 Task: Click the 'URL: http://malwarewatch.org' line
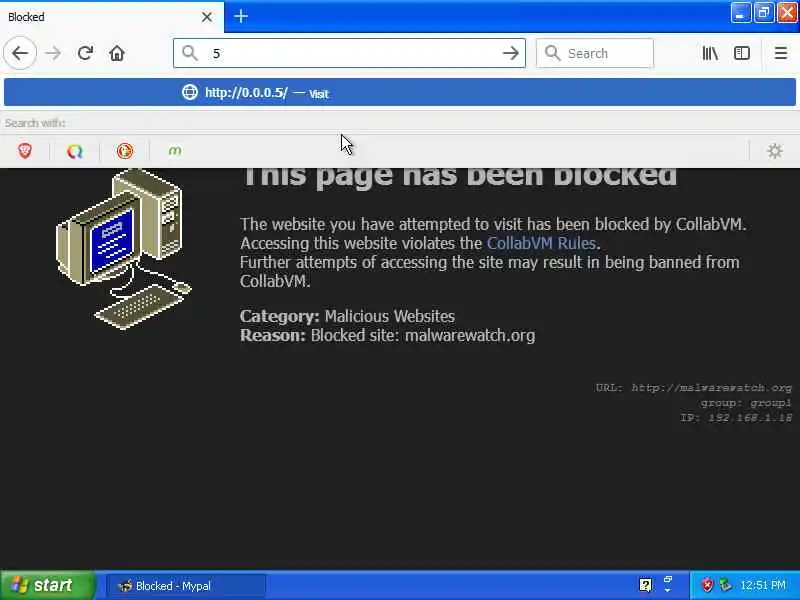(x=693, y=388)
